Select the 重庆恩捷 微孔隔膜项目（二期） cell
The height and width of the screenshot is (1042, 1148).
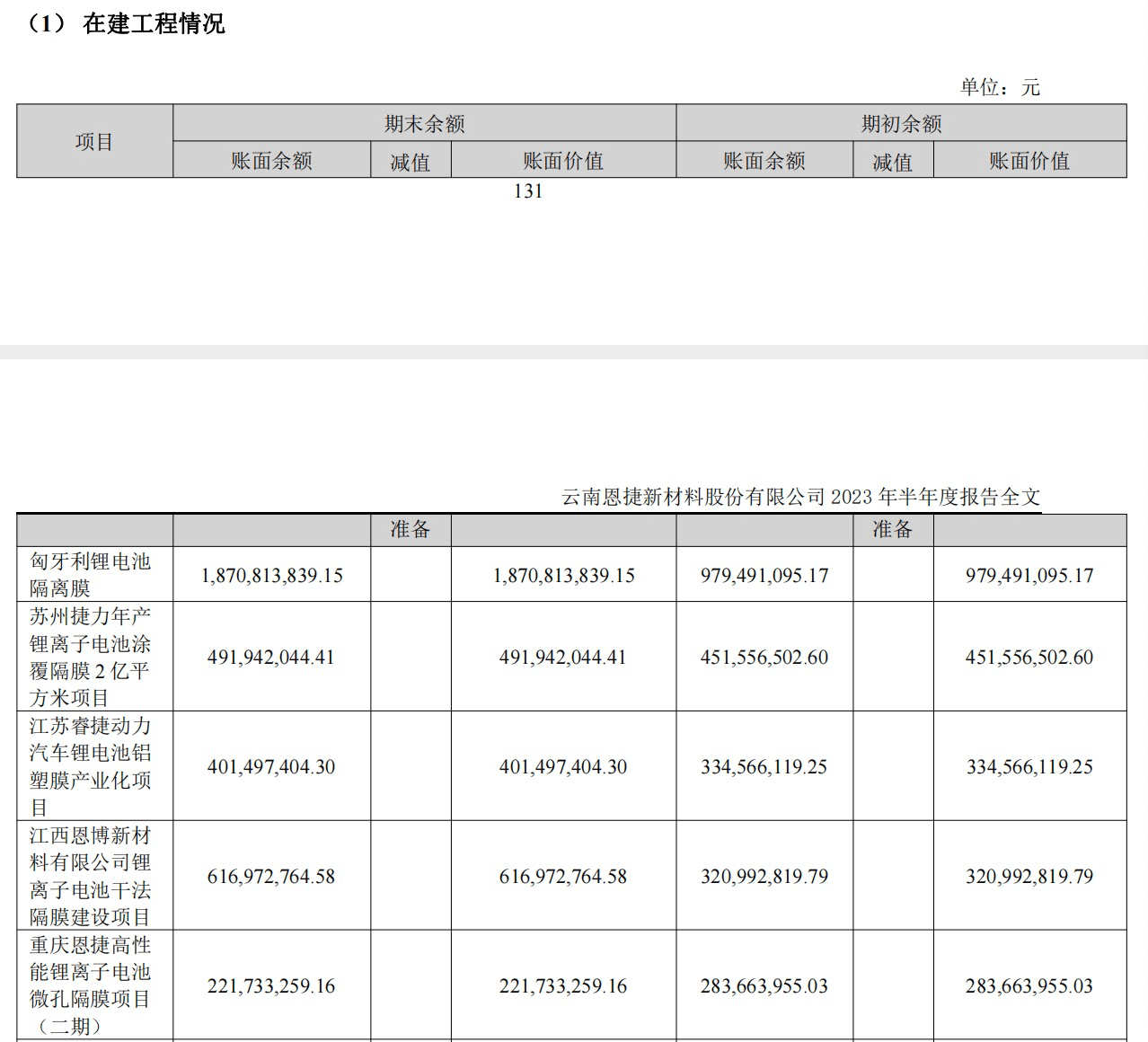[90, 985]
